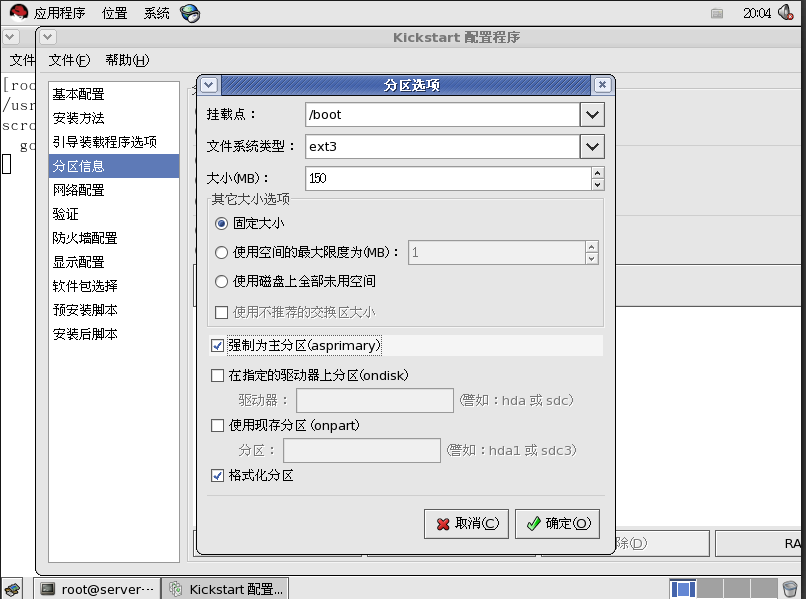Select Display Configuration in sidebar

[x=114, y=262]
